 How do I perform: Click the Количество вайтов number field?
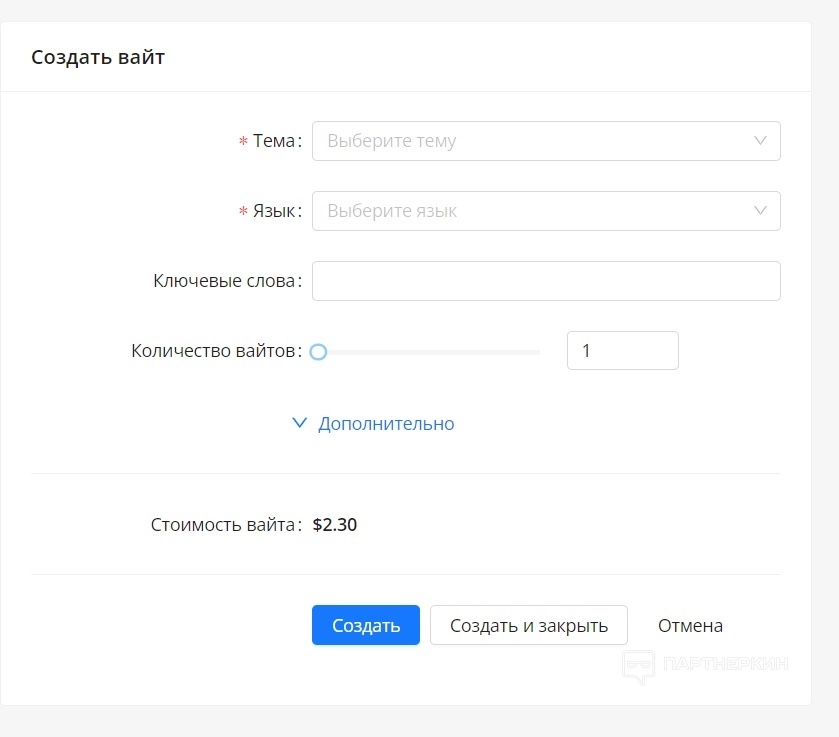[622, 351]
